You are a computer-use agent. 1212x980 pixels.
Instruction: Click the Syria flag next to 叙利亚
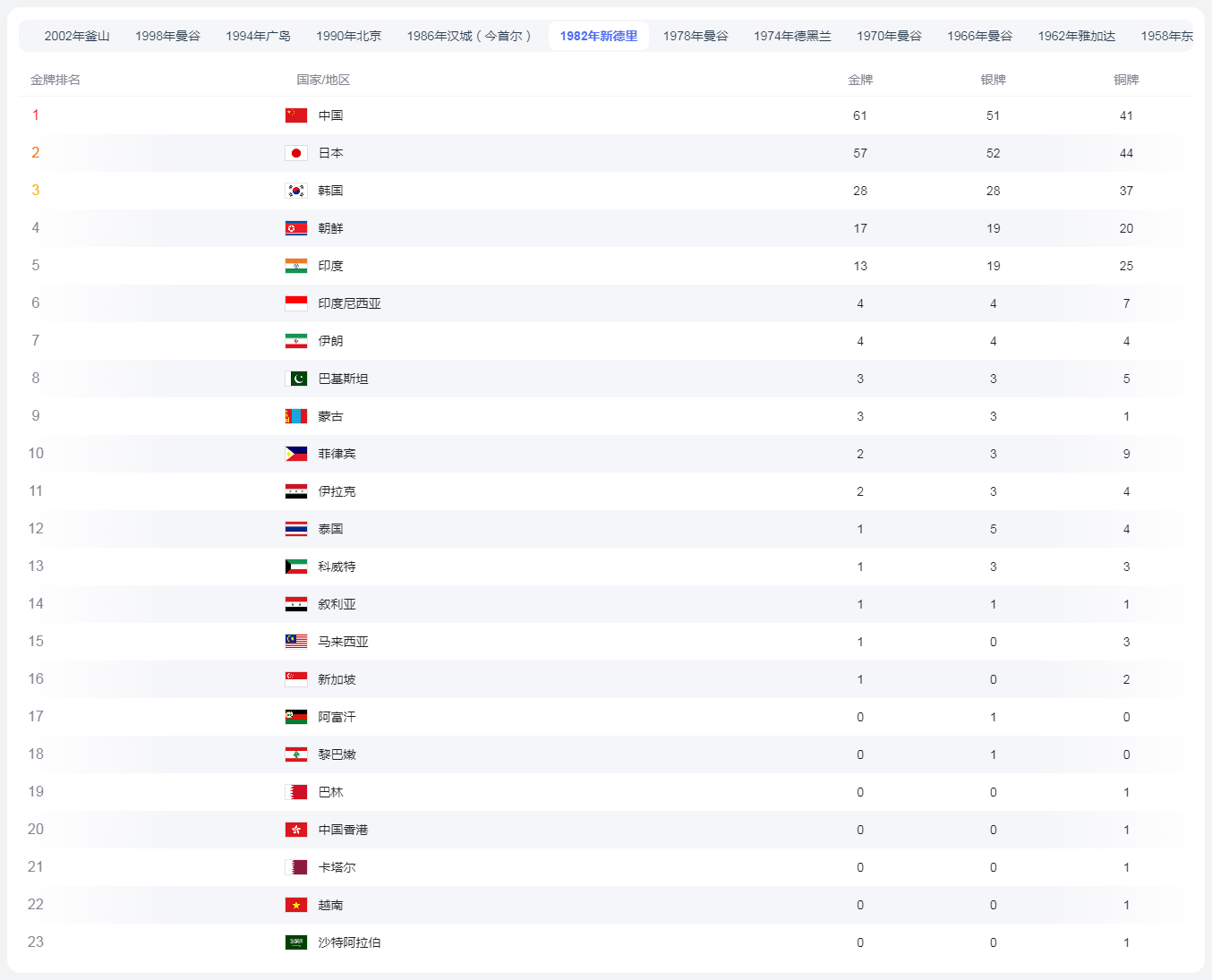pos(296,604)
